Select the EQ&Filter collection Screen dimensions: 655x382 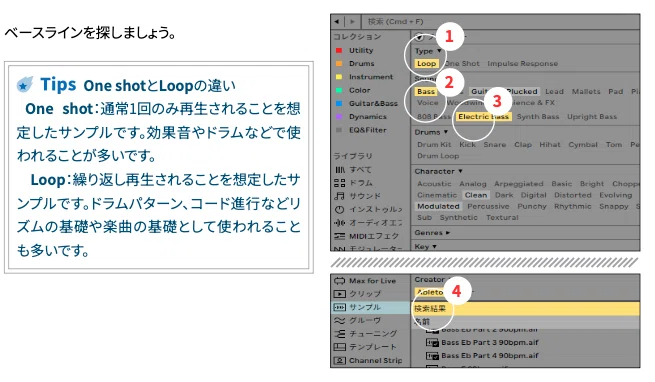click(368, 130)
